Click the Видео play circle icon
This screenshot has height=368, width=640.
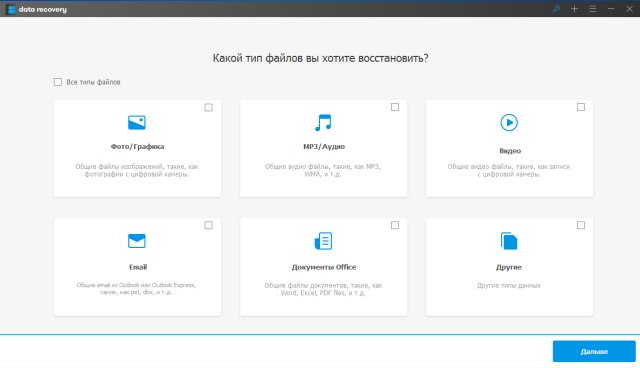coord(509,122)
